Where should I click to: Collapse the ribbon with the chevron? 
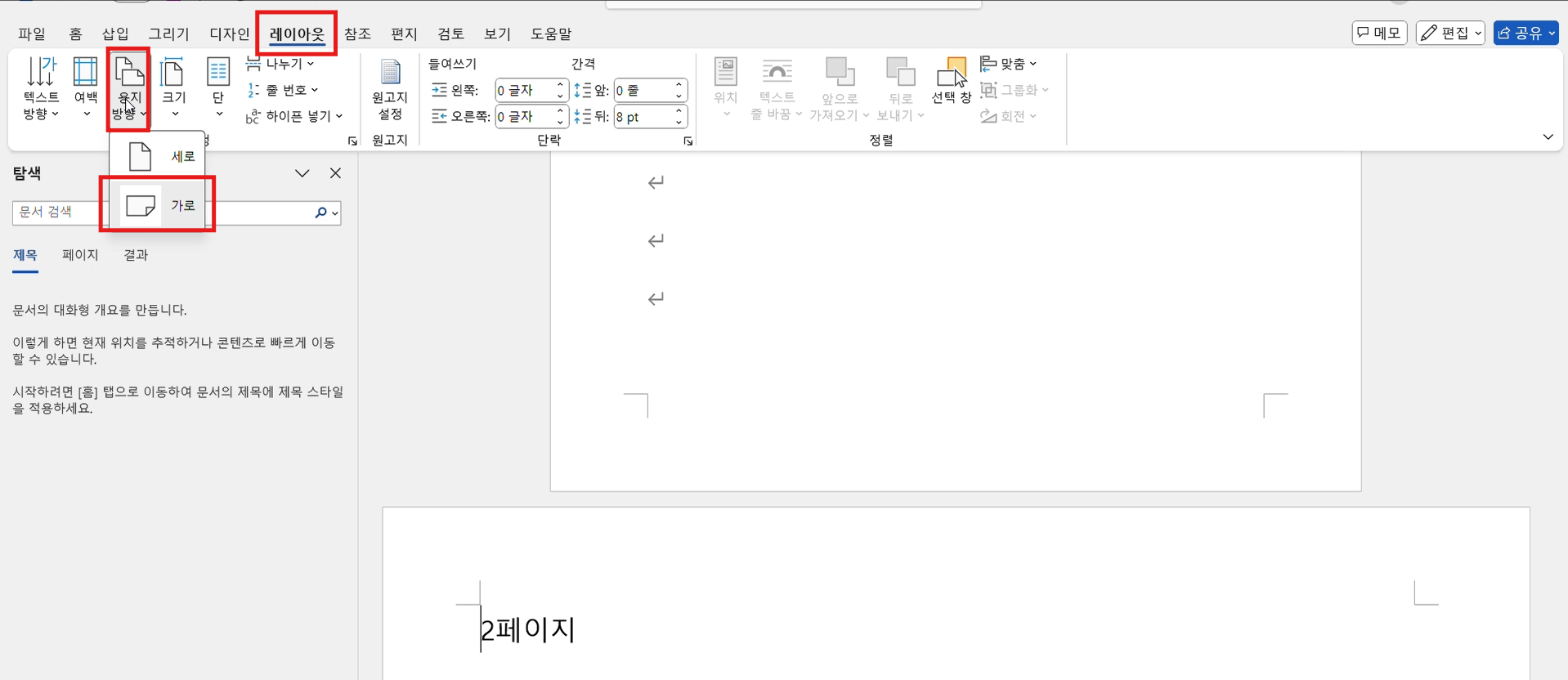(1548, 136)
